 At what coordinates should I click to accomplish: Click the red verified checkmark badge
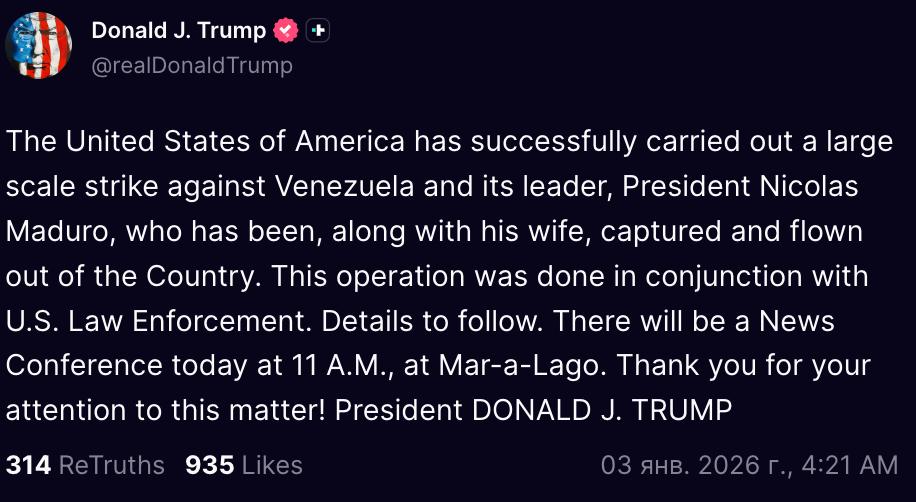[287, 31]
